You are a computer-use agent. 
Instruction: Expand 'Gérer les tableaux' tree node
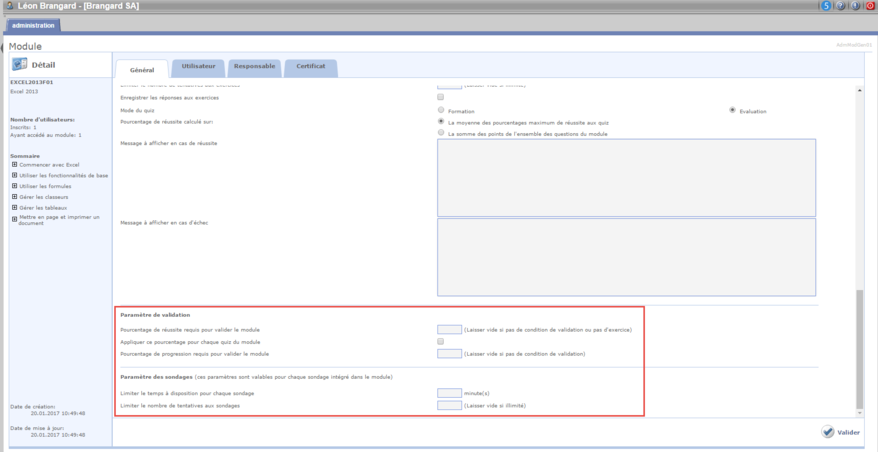pyautogui.click(x=14, y=208)
